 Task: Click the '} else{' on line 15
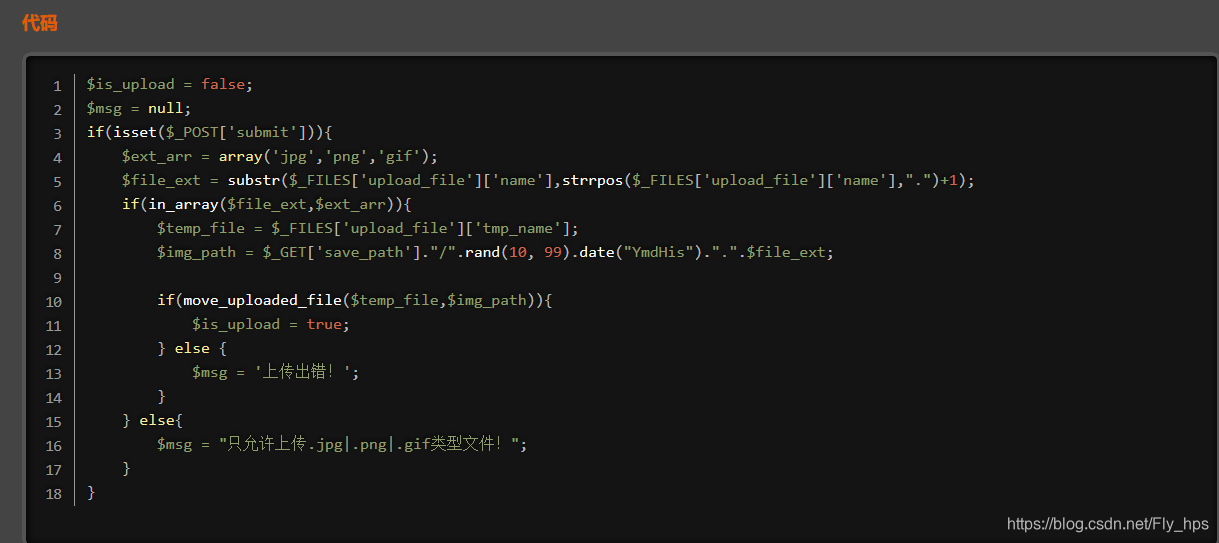coord(152,421)
